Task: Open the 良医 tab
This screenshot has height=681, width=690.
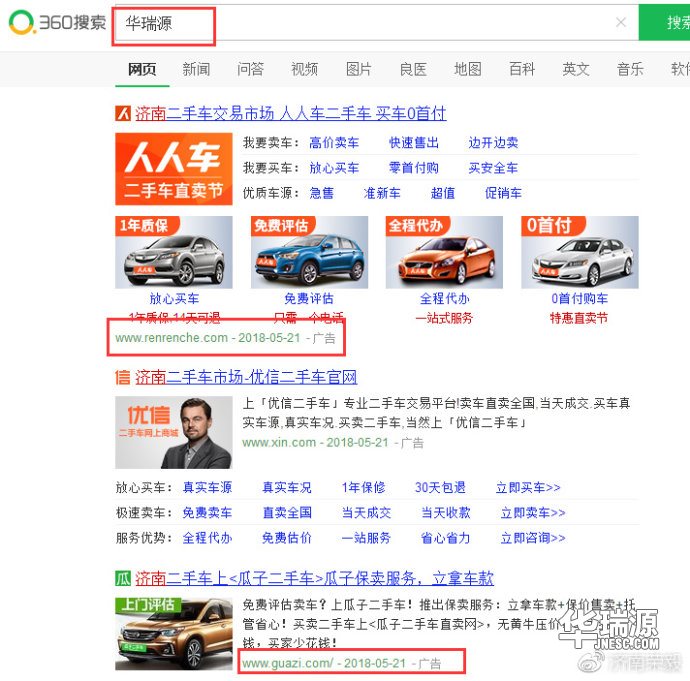Action: [x=413, y=69]
